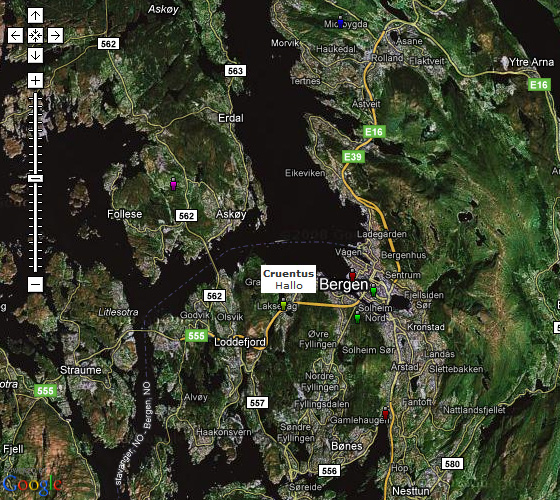Click the Nattlandsfjellet place label
Screen dimensions: 560x500
pos(474,410)
